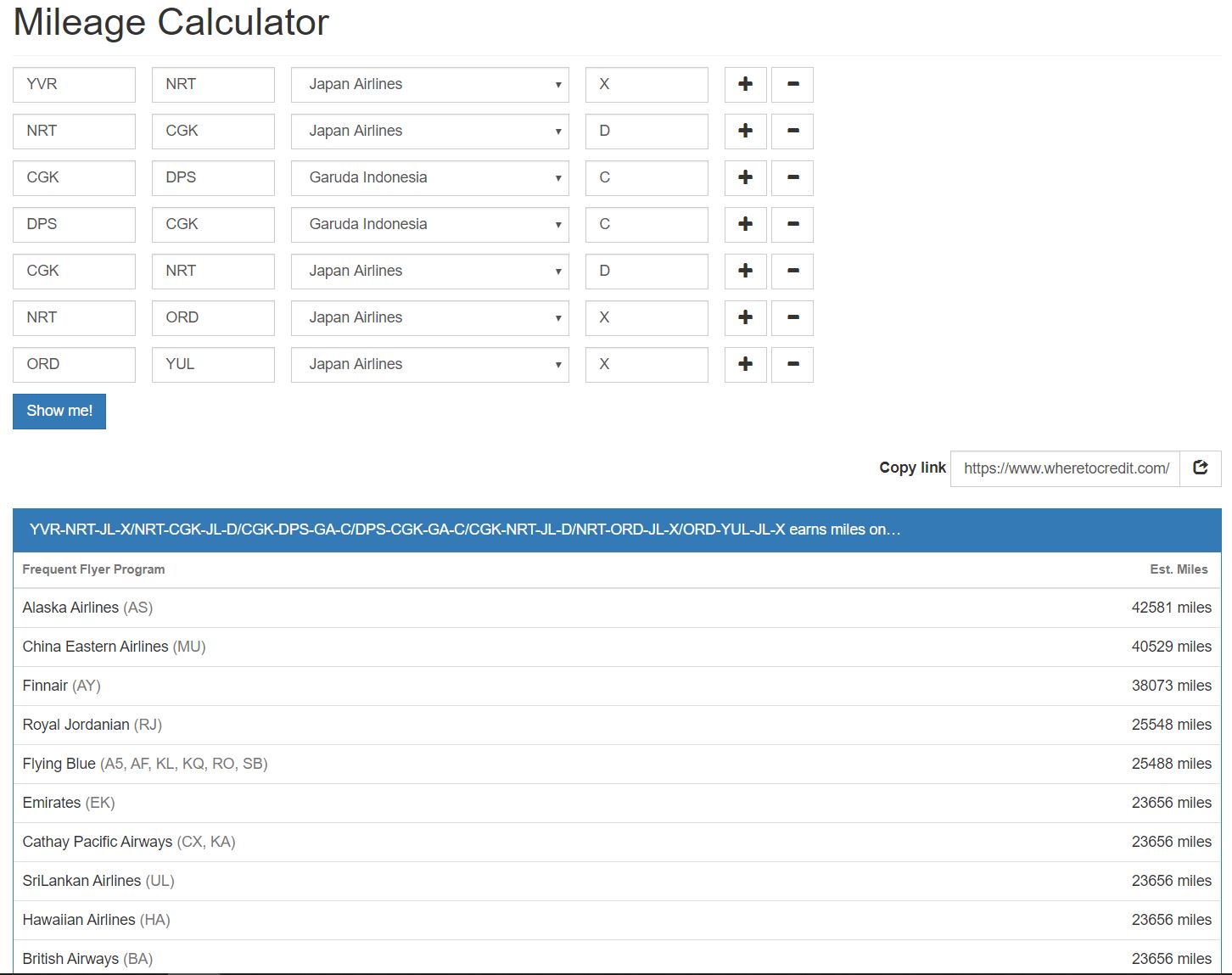Edit the ORD origin field

75,365
